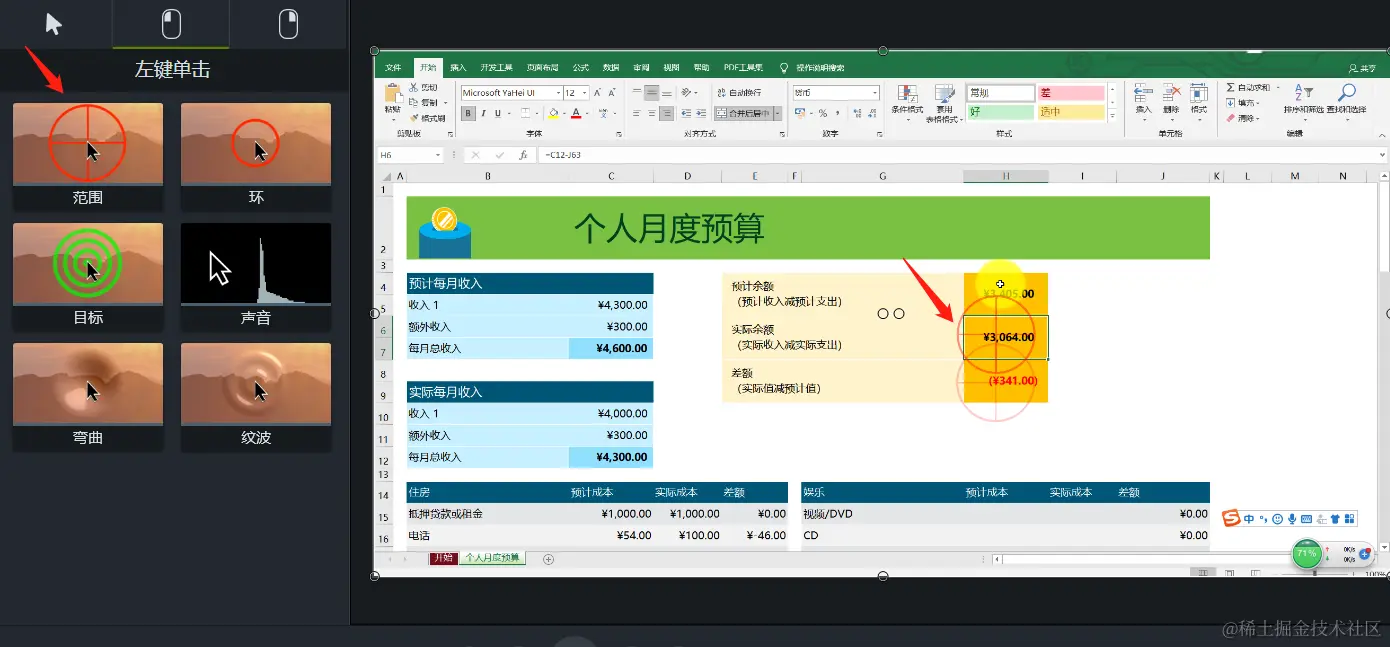Screen dimensions: 1390x647
Task: Click the increase decimal icon
Action: (x=859, y=114)
